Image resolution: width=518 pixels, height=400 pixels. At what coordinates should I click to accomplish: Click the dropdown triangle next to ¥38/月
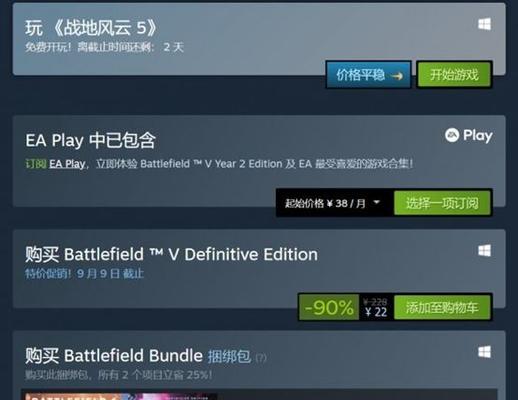[377, 202]
